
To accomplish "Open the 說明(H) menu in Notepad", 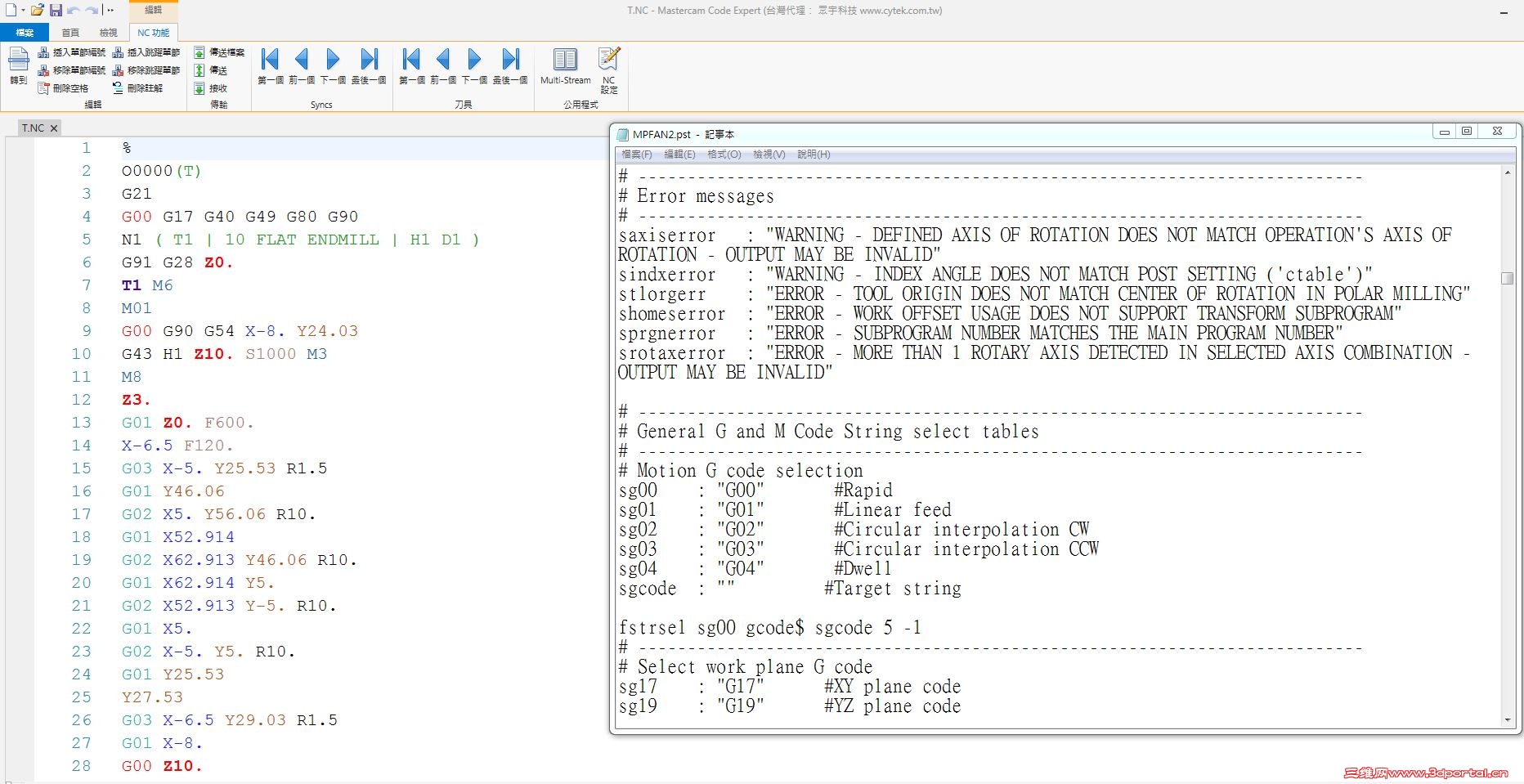I will tap(814, 155).
